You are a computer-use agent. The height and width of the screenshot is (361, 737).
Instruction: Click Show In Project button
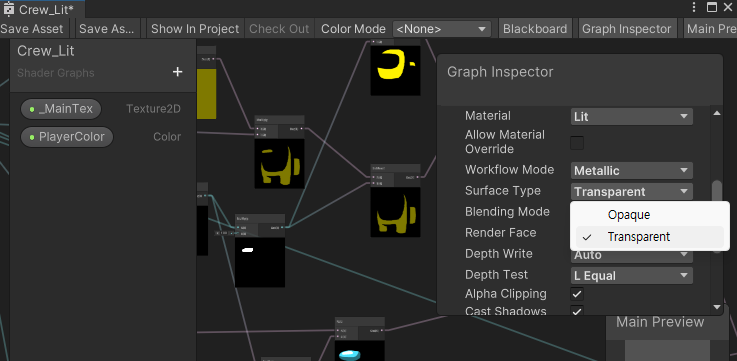[195, 29]
